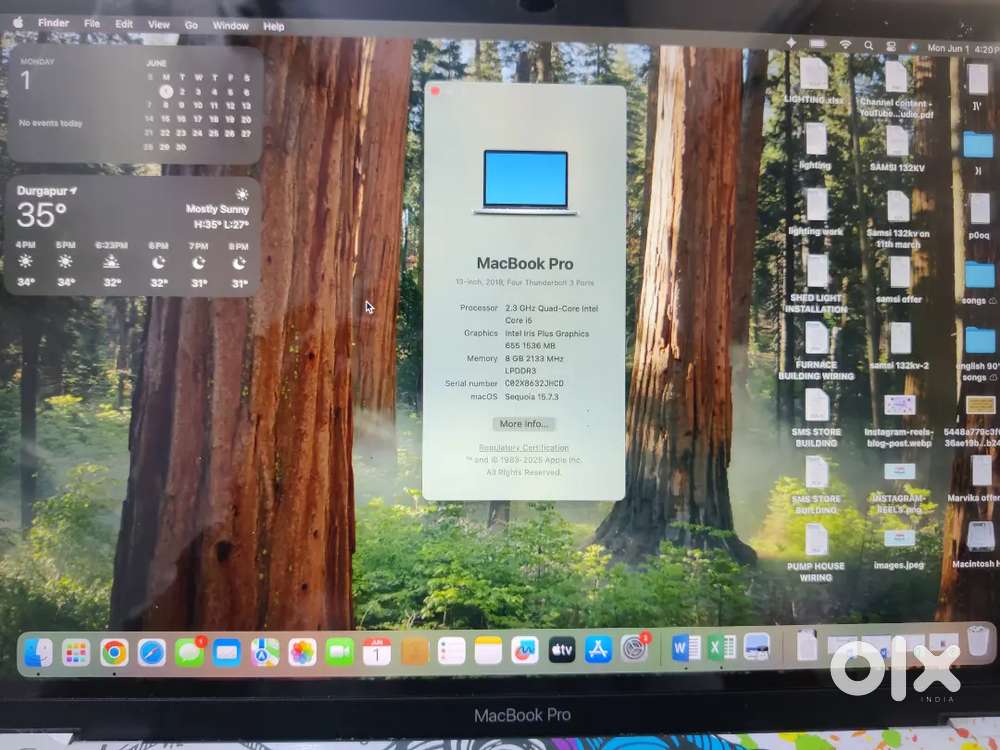
Task: Select 'Samsi 132kv on 11th march' file
Action: click(898, 220)
